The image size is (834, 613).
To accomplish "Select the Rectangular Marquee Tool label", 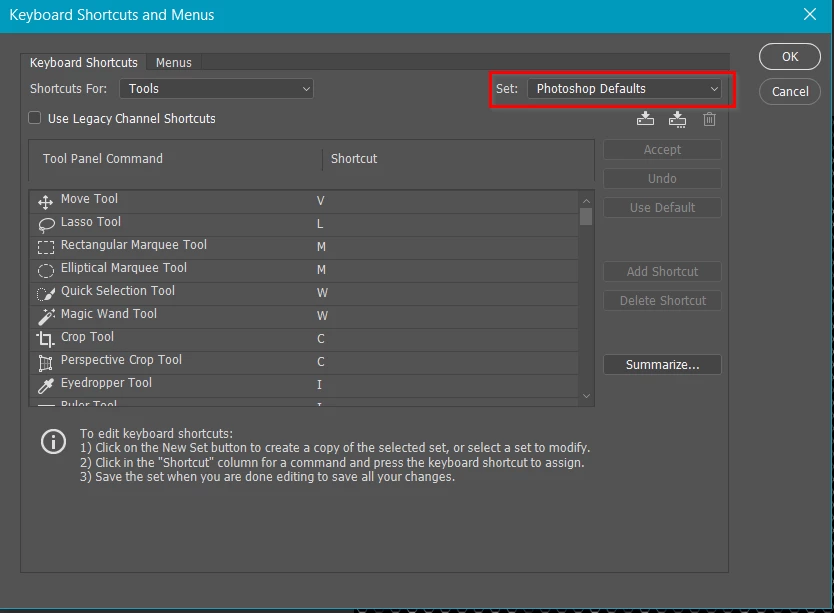I will [134, 244].
